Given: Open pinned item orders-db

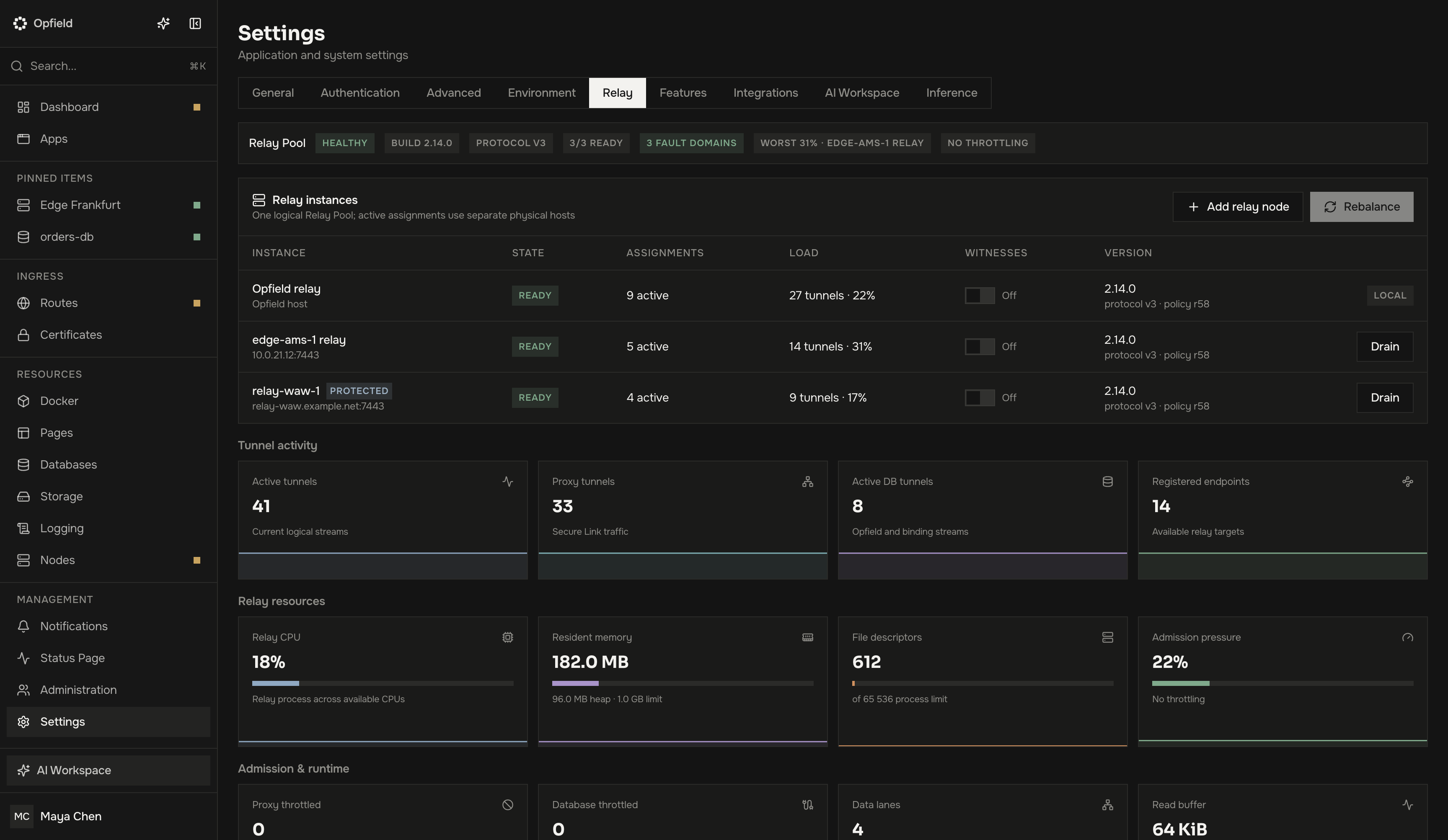Looking at the screenshot, I should click(109, 237).
